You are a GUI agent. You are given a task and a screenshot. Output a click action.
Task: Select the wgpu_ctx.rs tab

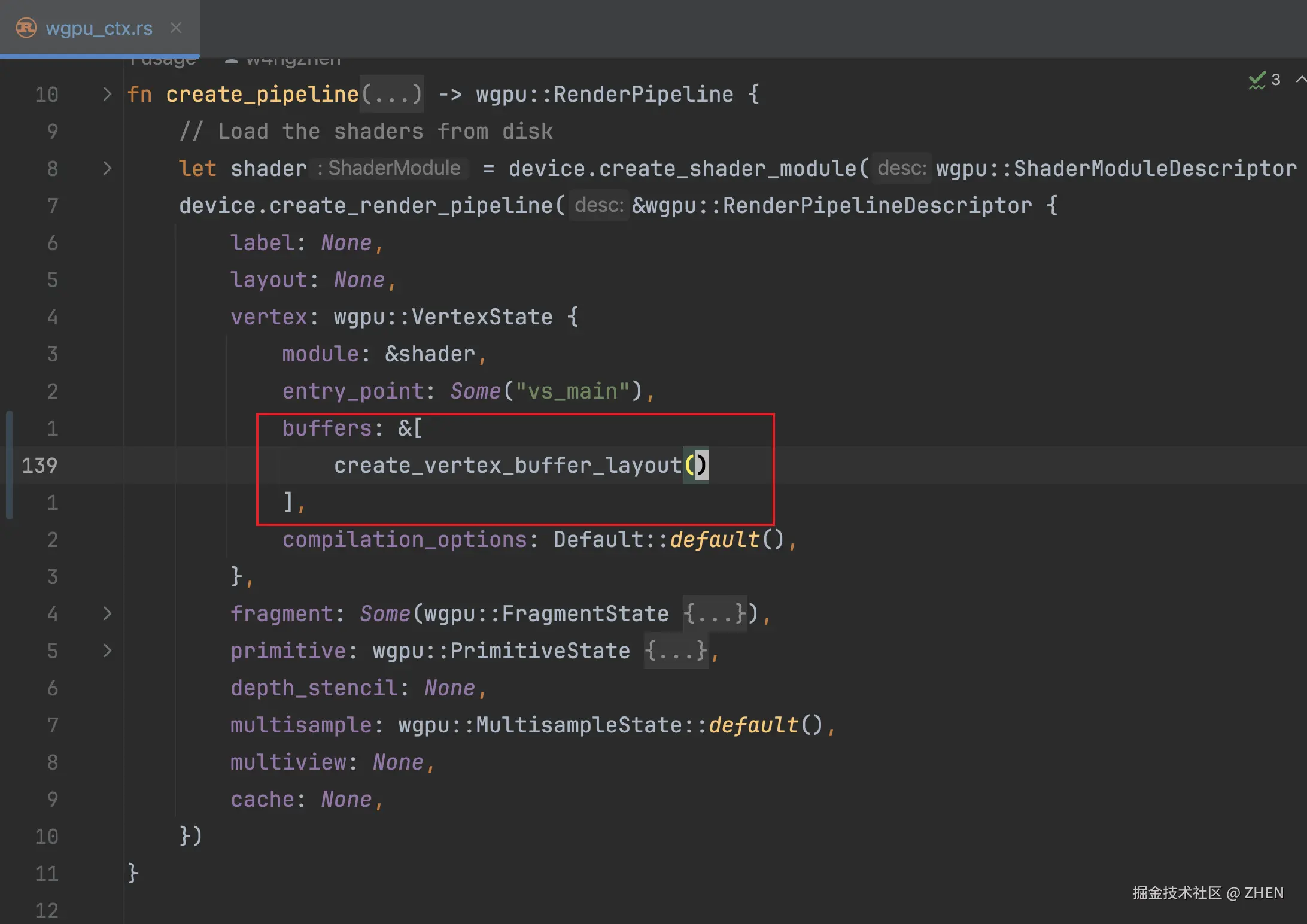click(99, 28)
